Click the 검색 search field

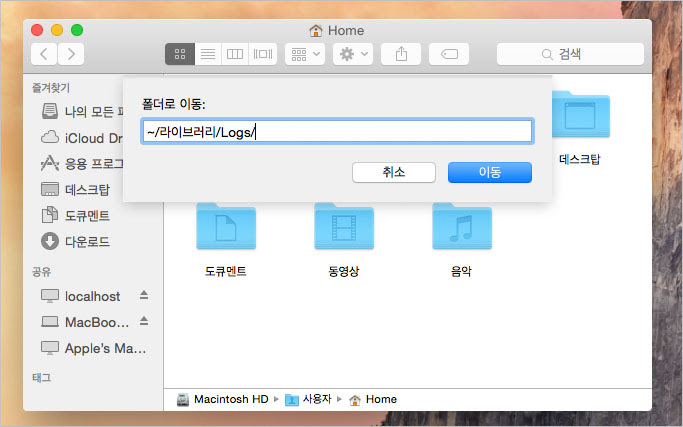tap(570, 54)
